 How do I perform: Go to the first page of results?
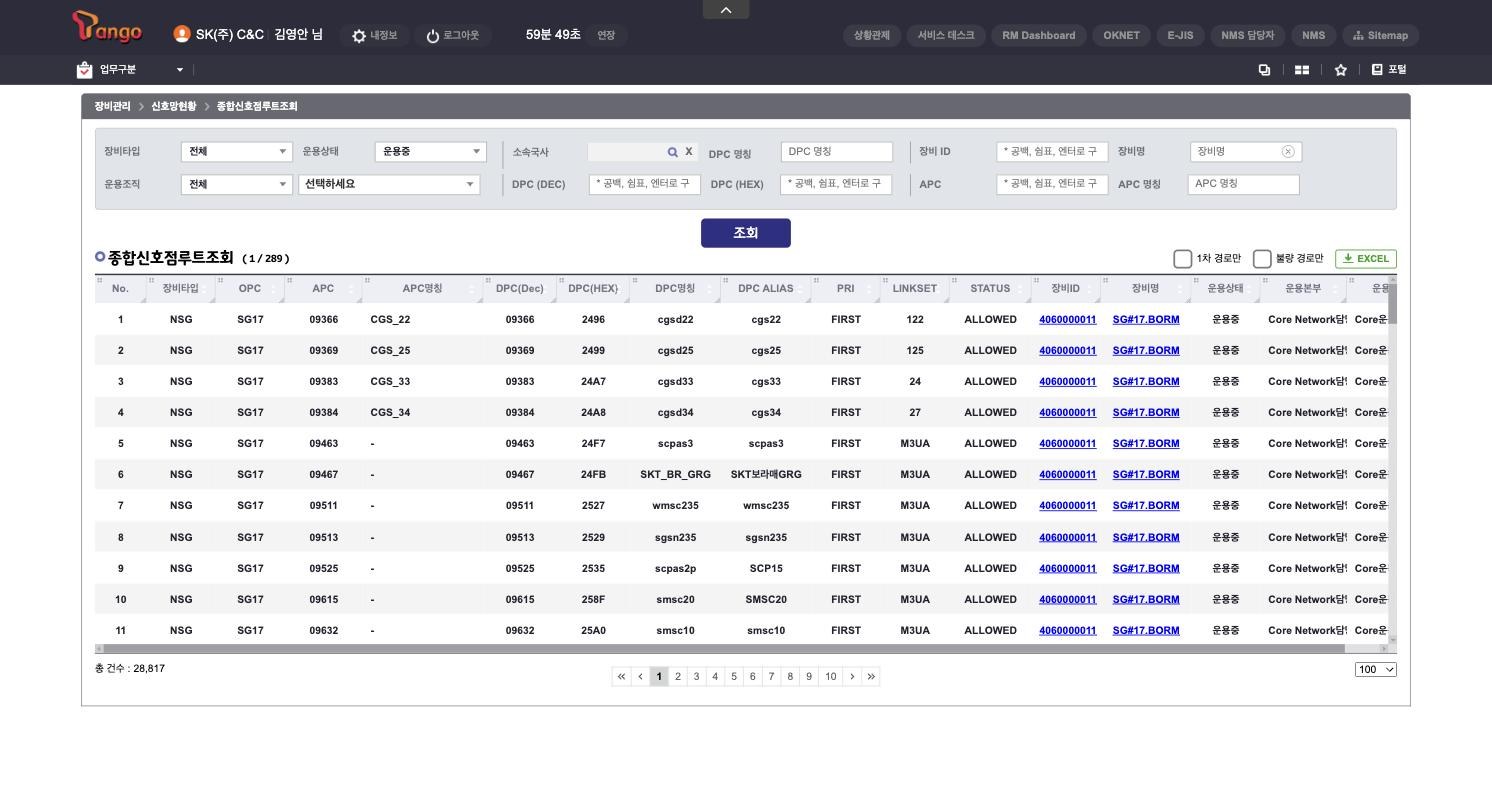[621, 677]
